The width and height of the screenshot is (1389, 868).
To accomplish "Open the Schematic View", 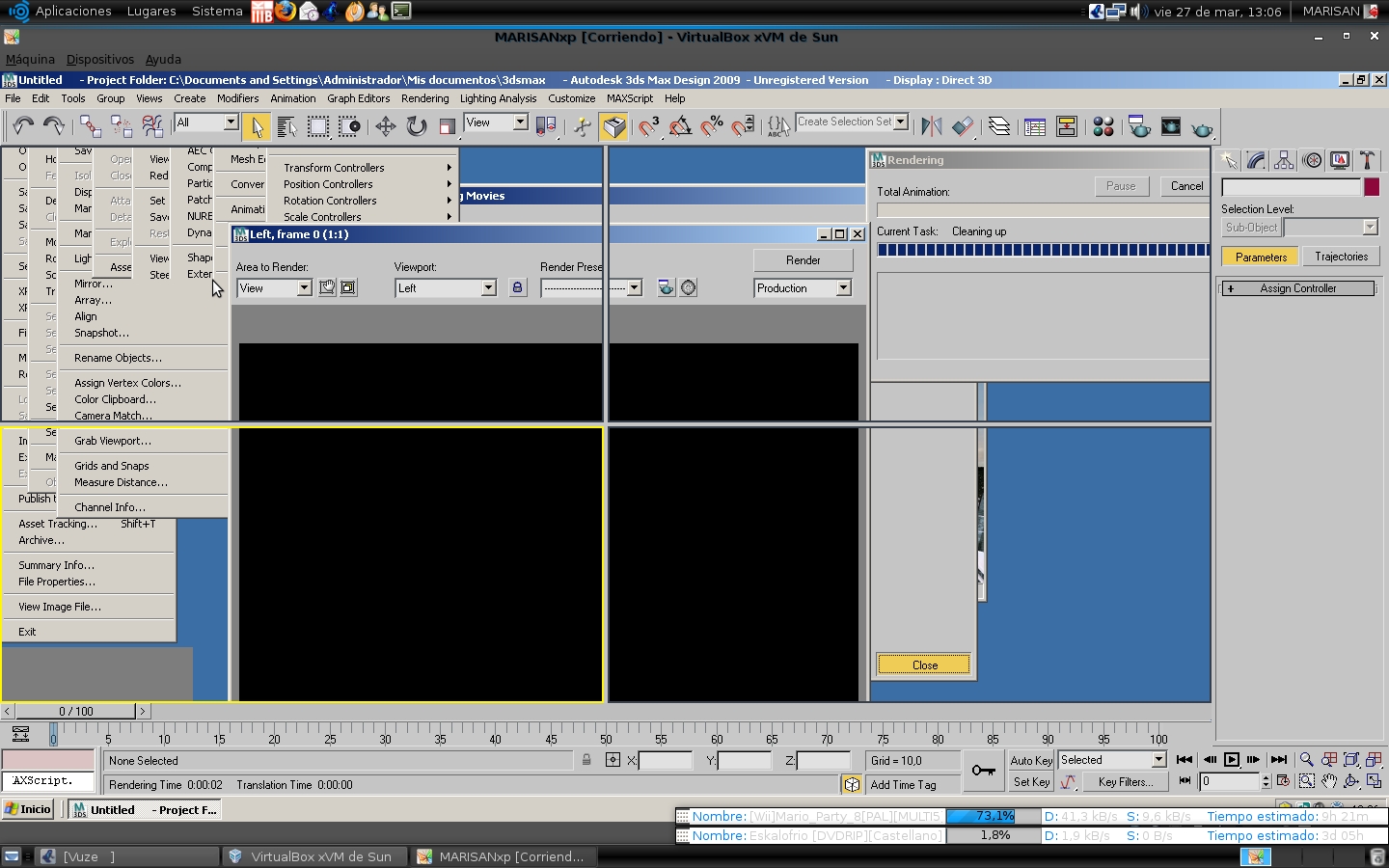I will pyautogui.click(x=1067, y=126).
